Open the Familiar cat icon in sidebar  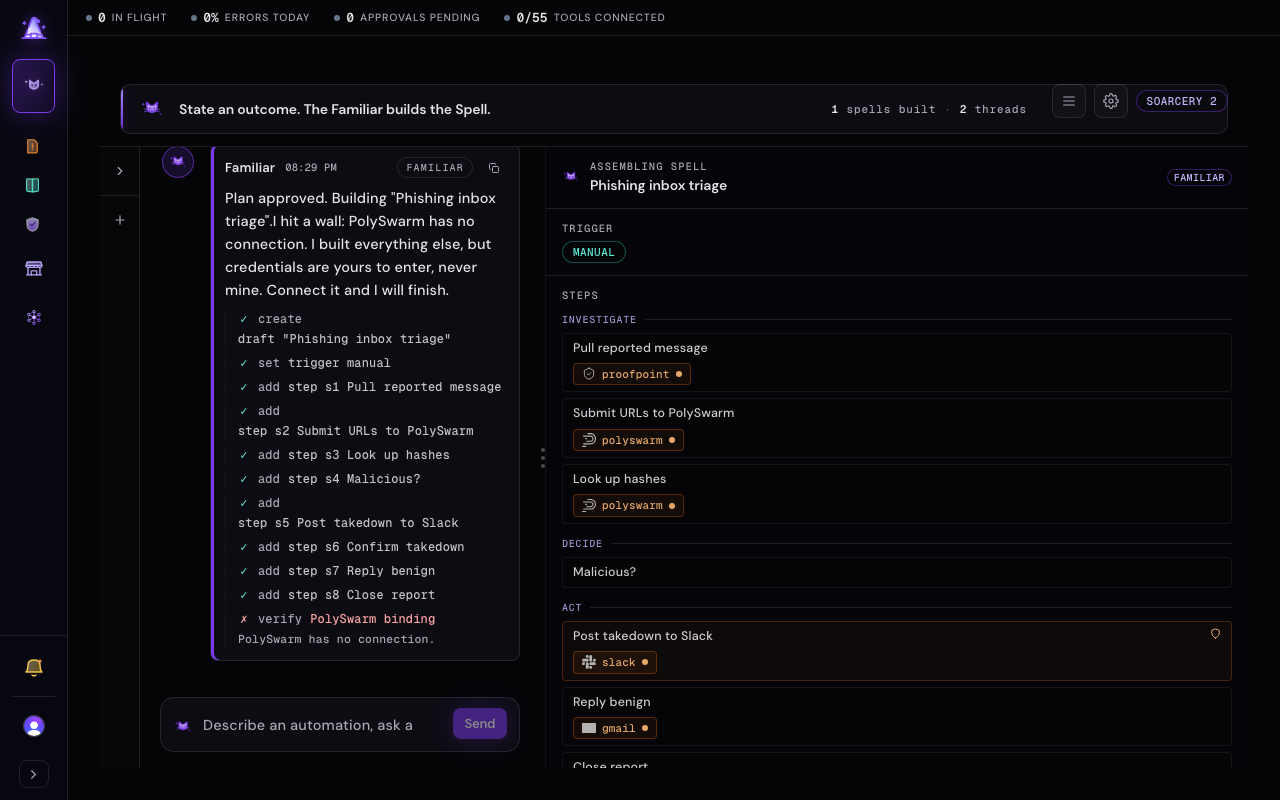coord(33,86)
